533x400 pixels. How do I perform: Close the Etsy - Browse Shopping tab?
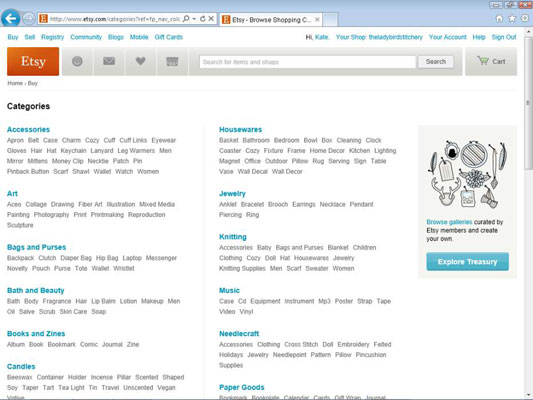pyautogui.click(x=317, y=20)
